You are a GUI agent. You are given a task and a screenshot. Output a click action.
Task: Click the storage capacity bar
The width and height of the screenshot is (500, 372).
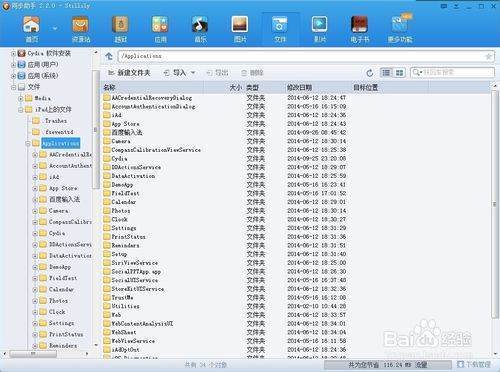coord(388,365)
